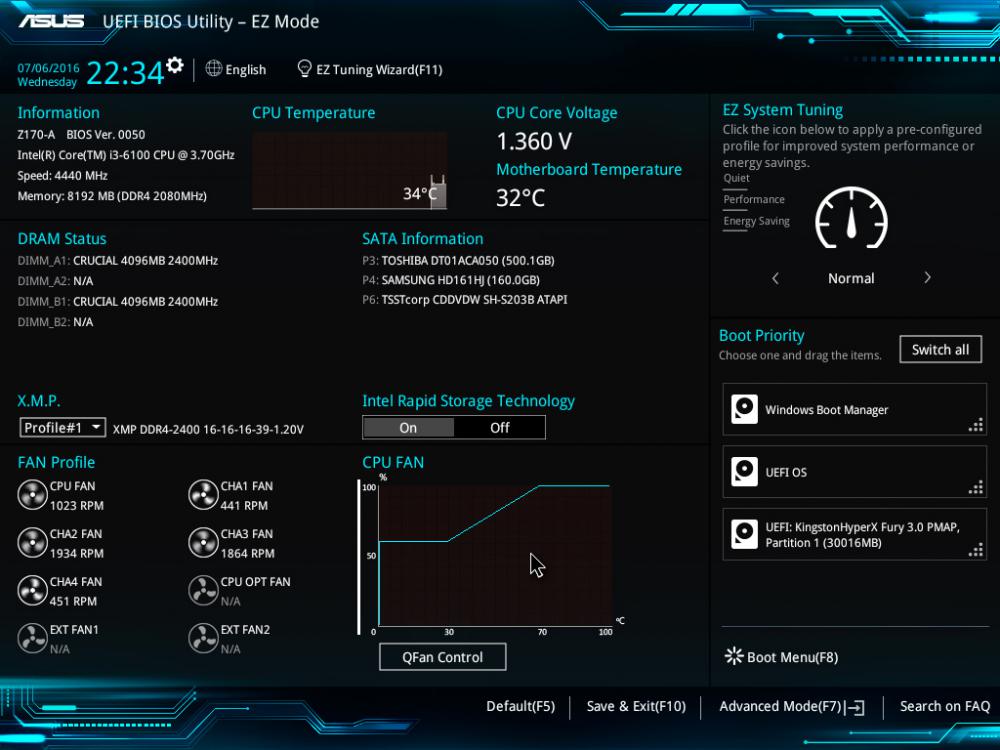Switch to the next EZ tuning profile
The image size is (1000, 750).
click(927, 278)
